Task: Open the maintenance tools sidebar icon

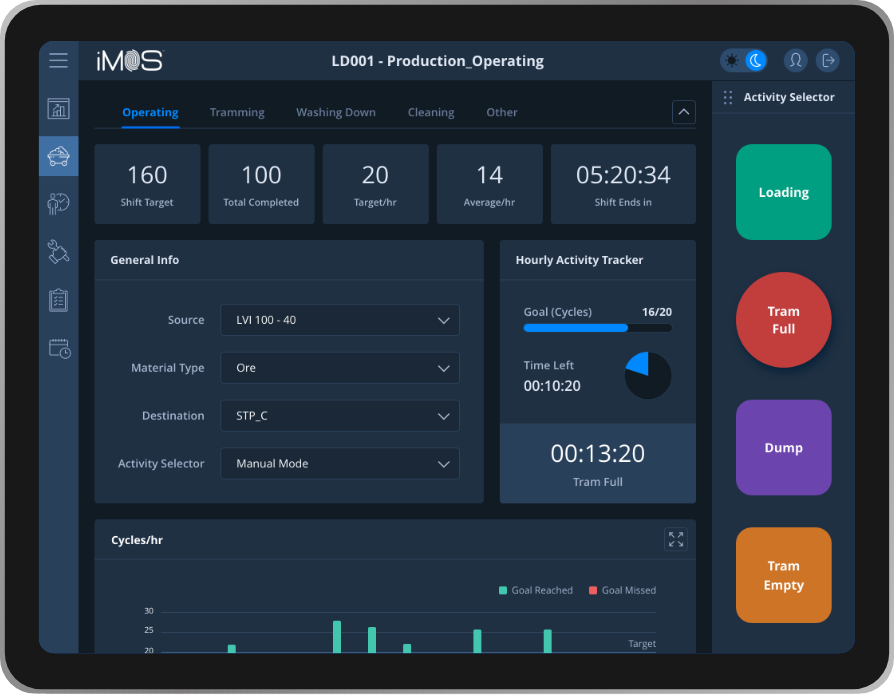Action: pyautogui.click(x=59, y=252)
